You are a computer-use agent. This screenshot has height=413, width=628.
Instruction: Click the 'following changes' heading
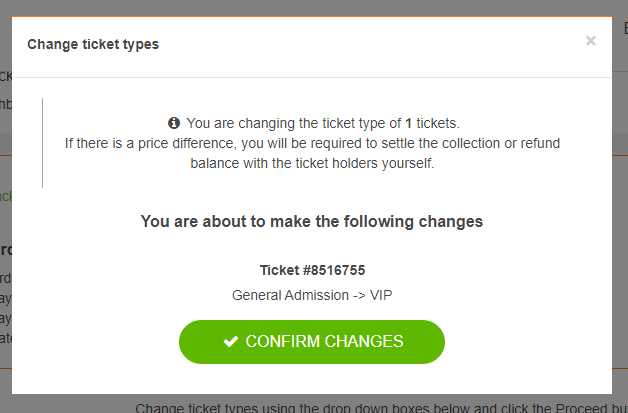pos(311,222)
